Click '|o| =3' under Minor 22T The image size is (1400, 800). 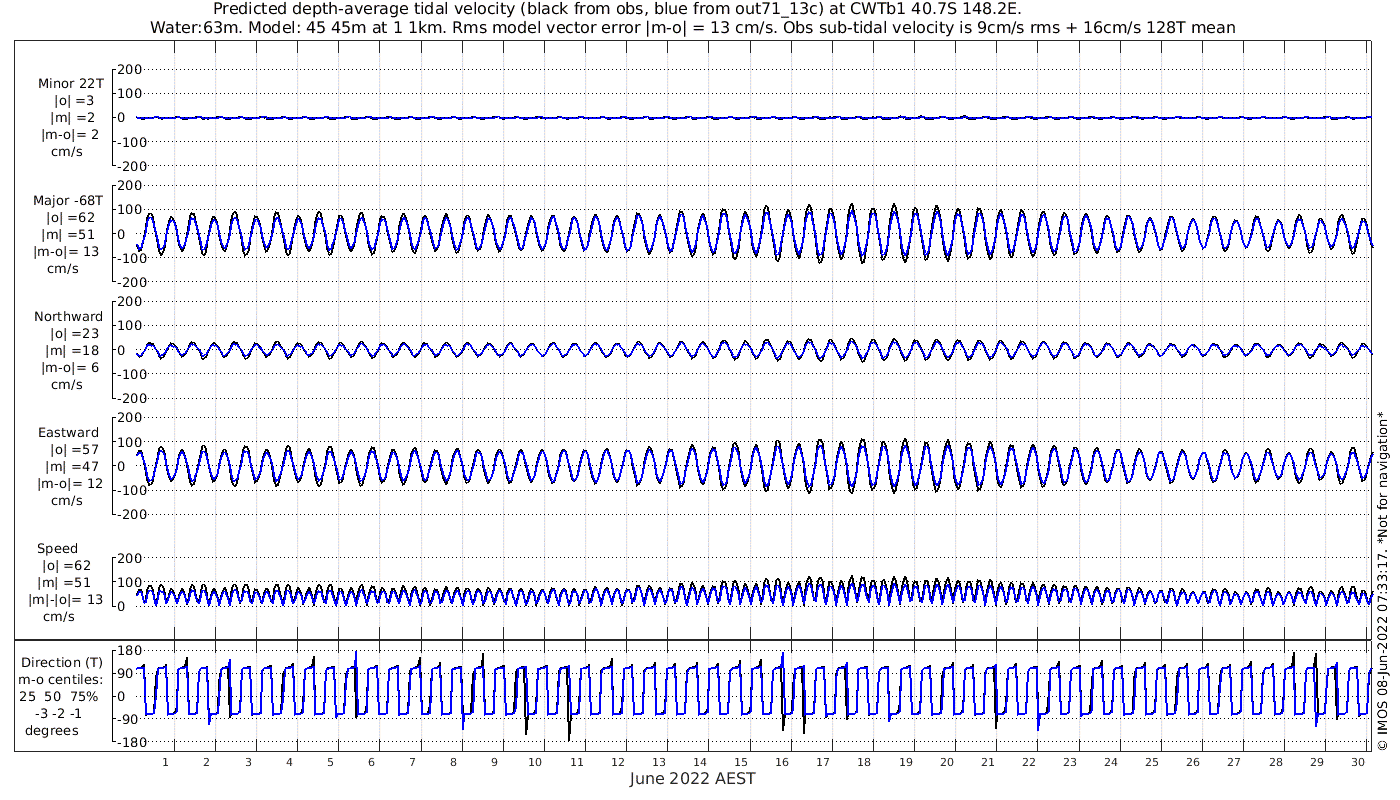[x=74, y=101]
